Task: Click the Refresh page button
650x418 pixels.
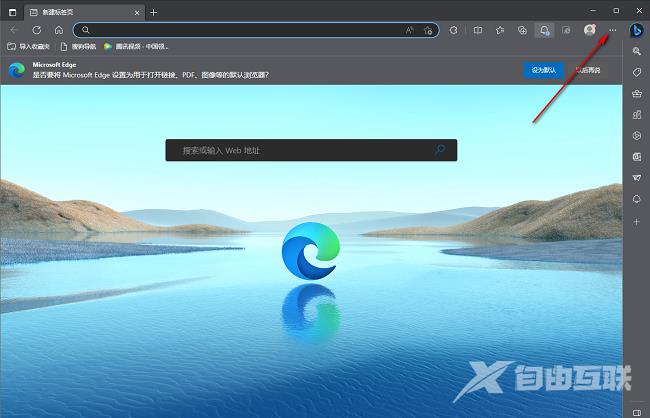Action: tap(37, 30)
